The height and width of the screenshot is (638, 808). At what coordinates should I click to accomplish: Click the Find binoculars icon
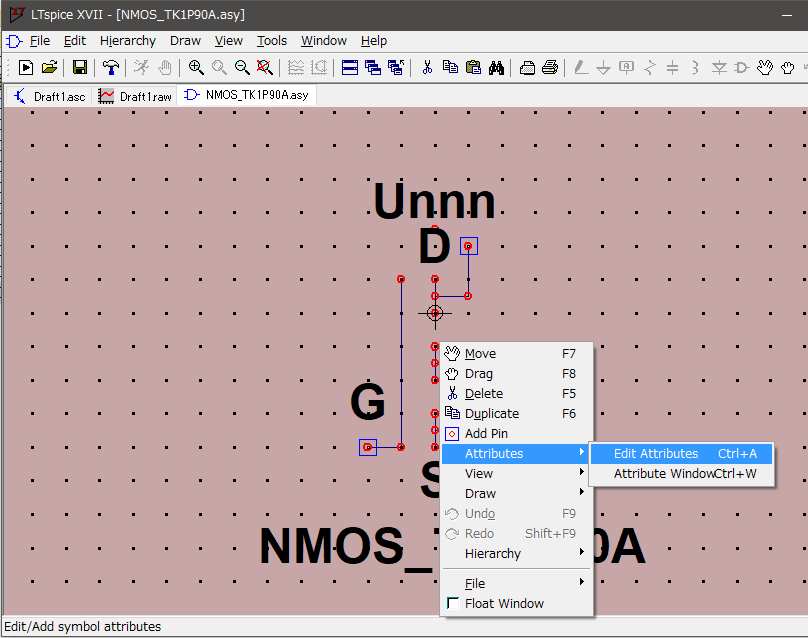496,68
